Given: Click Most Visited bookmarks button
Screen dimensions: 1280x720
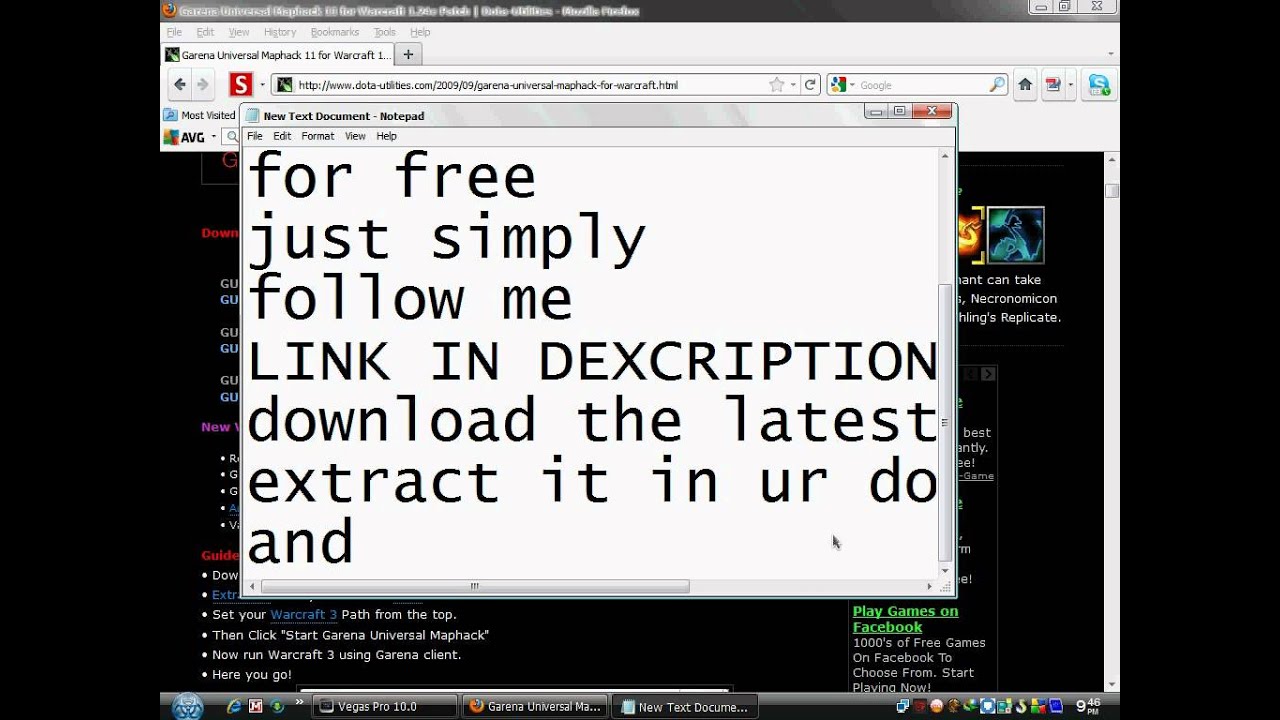Looking at the screenshot, I should pyautogui.click(x=199, y=115).
